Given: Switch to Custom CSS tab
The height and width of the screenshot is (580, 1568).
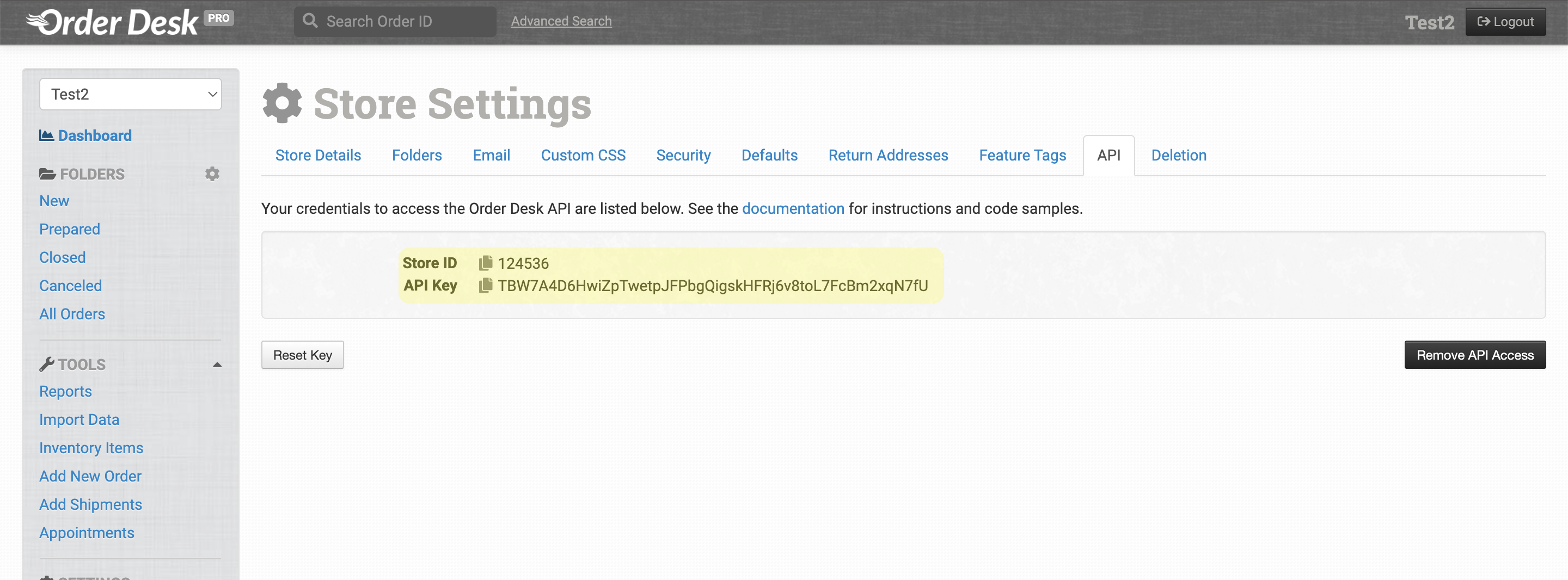Looking at the screenshot, I should coord(583,156).
